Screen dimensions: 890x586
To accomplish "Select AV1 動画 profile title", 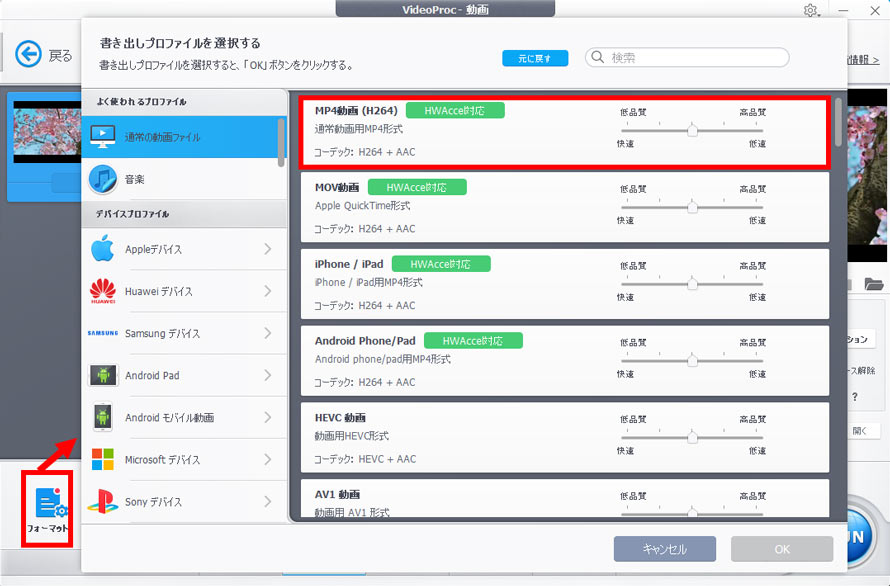I will click(x=337, y=494).
